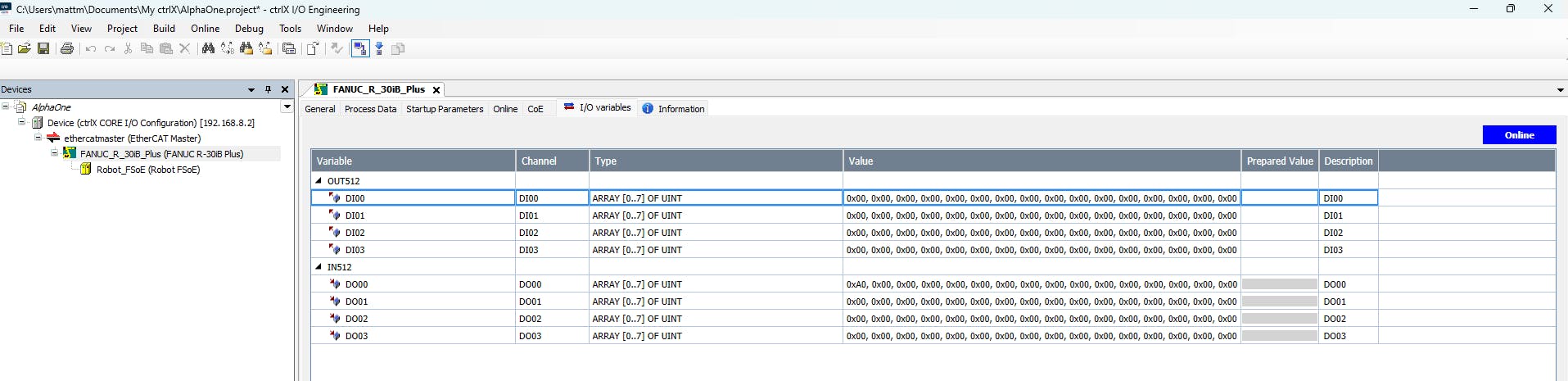Viewport: 1568px width, 381px height.
Task: Save the project using the floppy disk icon
Action: click(x=43, y=49)
